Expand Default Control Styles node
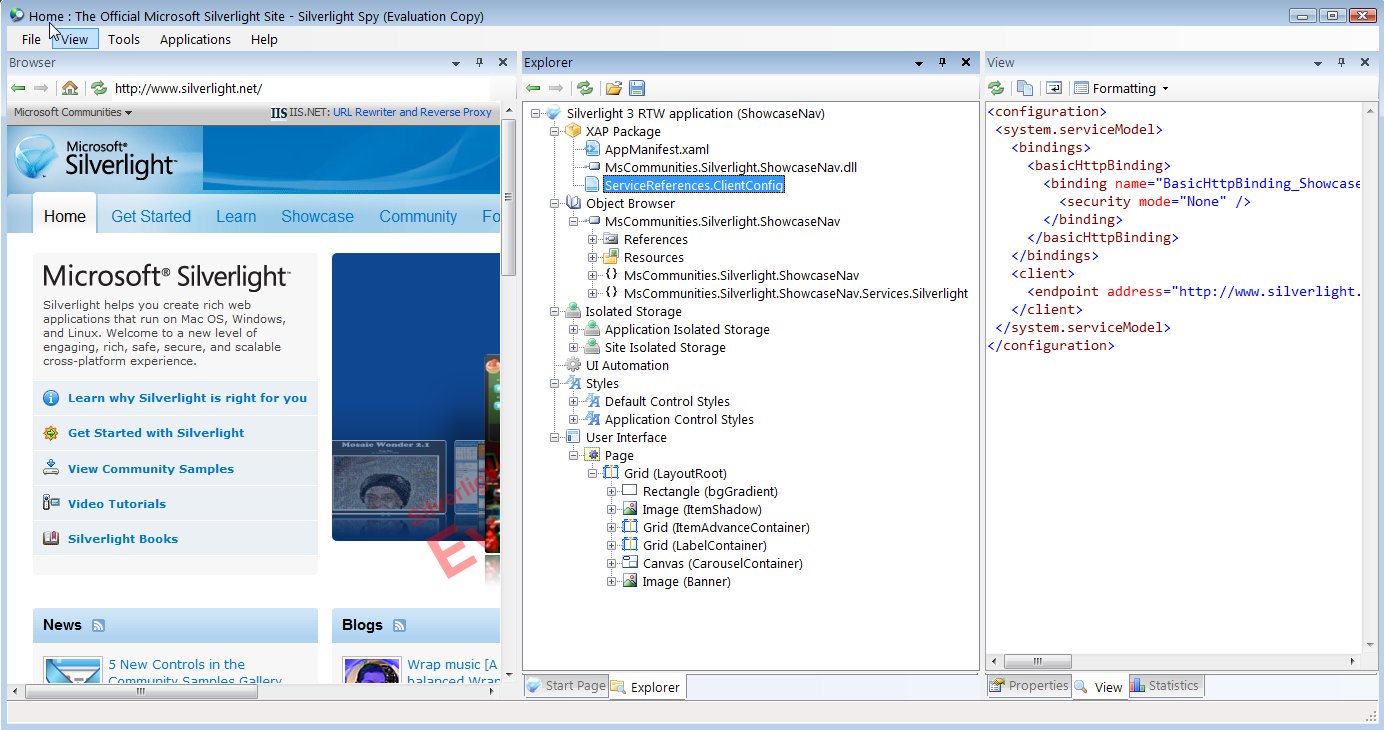This screenshot has height=730, width=1384. 574,401
